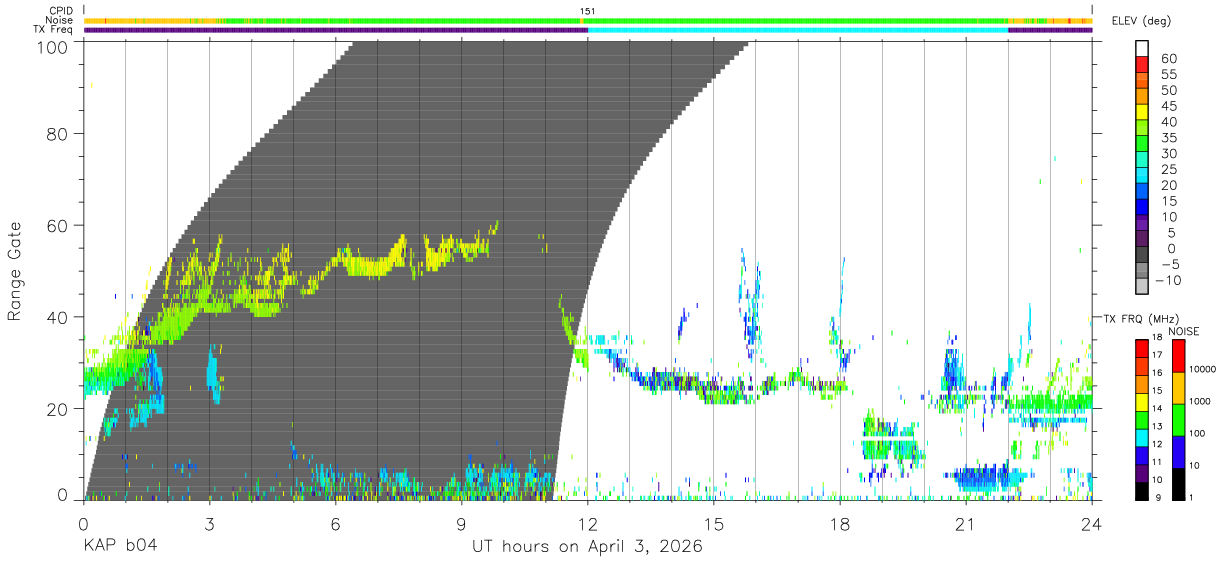Select the 'Noise' row label at top left
The image size is (1228, 567).
click(x=60, y=20)
